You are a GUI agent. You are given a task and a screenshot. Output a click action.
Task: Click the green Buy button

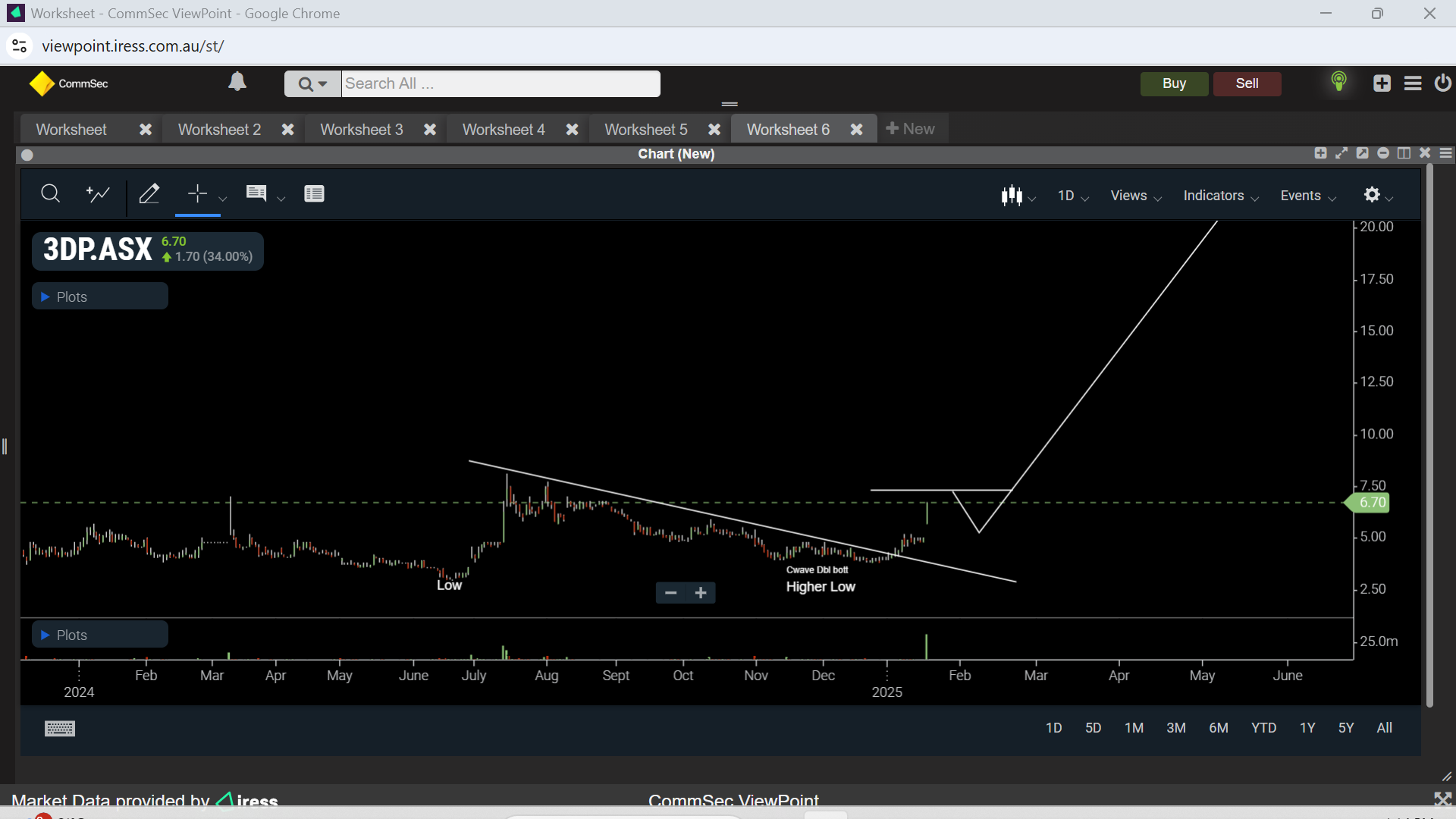pos(1174,83)
